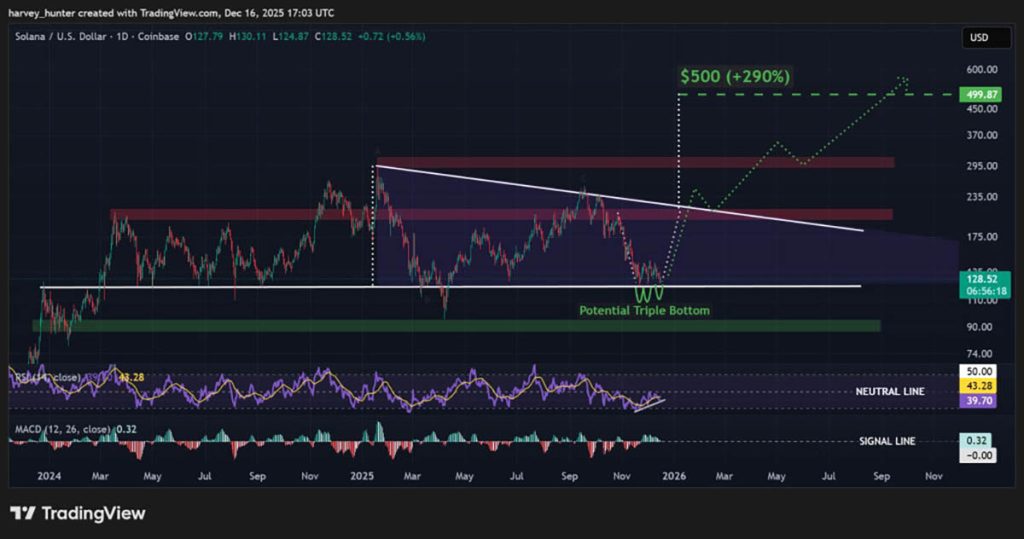Click the 2025 marker on time axis

(360, 477)
